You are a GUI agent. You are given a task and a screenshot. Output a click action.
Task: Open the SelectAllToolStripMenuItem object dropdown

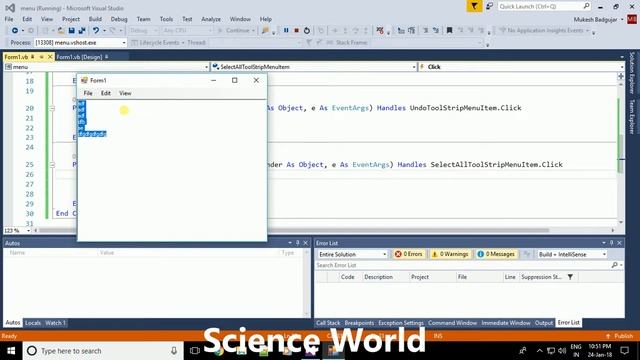(x=314, y=67)
